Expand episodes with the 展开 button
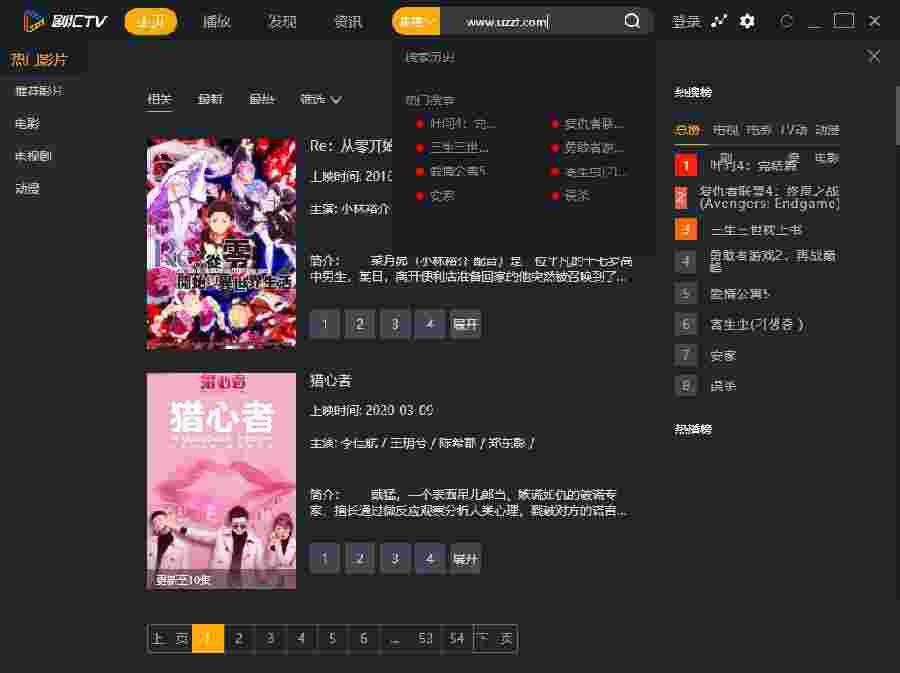 [x=466, y=324]
